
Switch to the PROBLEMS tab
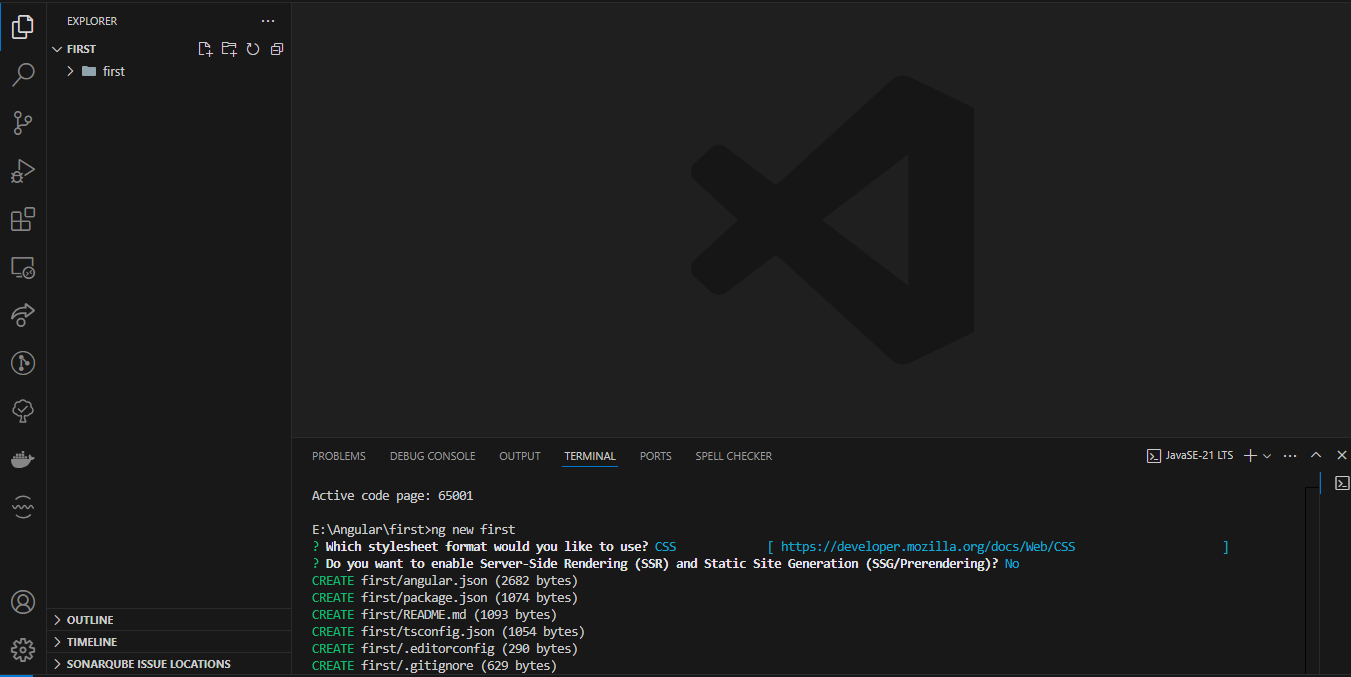[x=339, y=456]
